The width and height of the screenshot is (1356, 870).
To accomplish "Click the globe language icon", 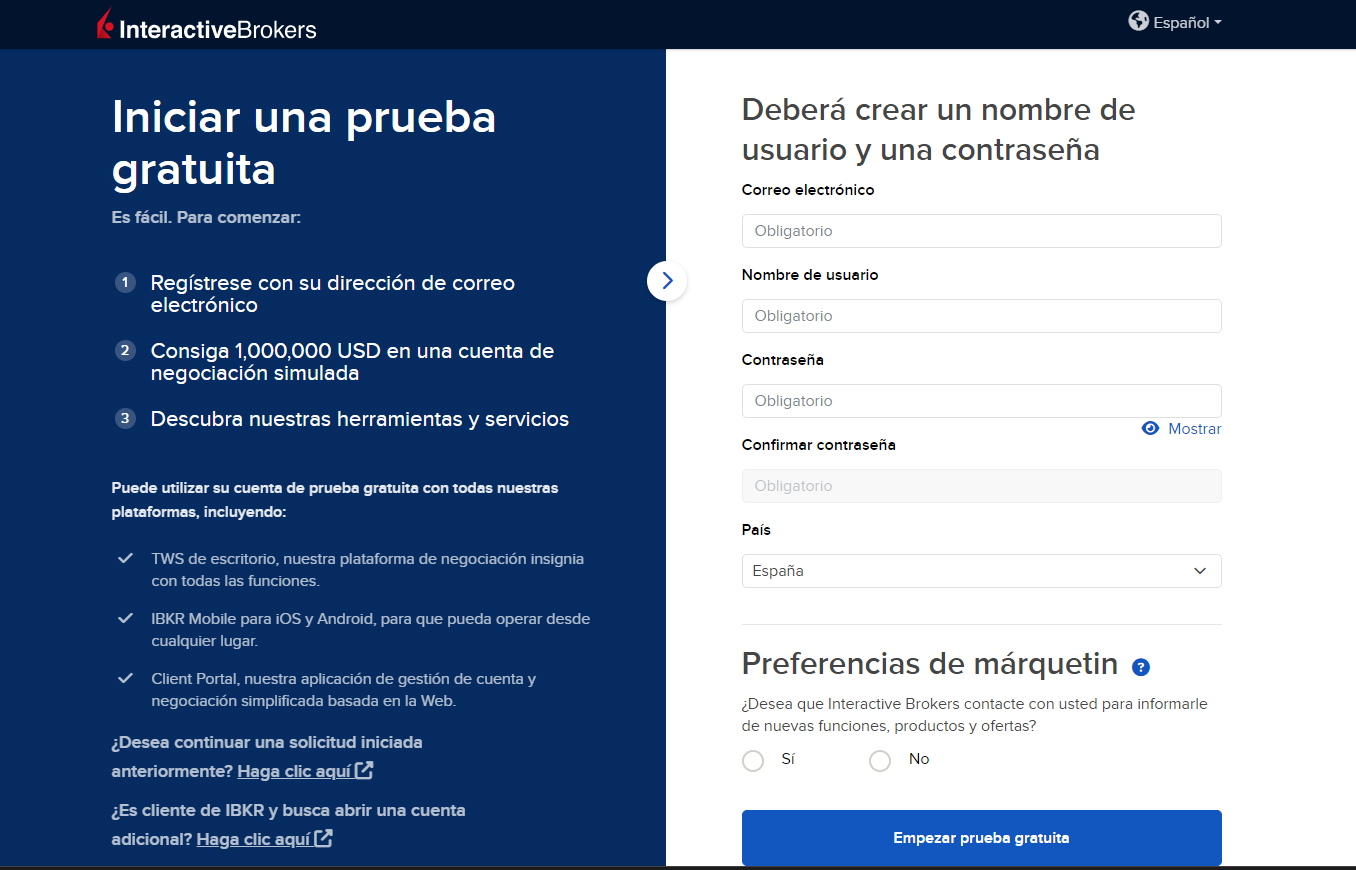I will tap(1138, 21).
